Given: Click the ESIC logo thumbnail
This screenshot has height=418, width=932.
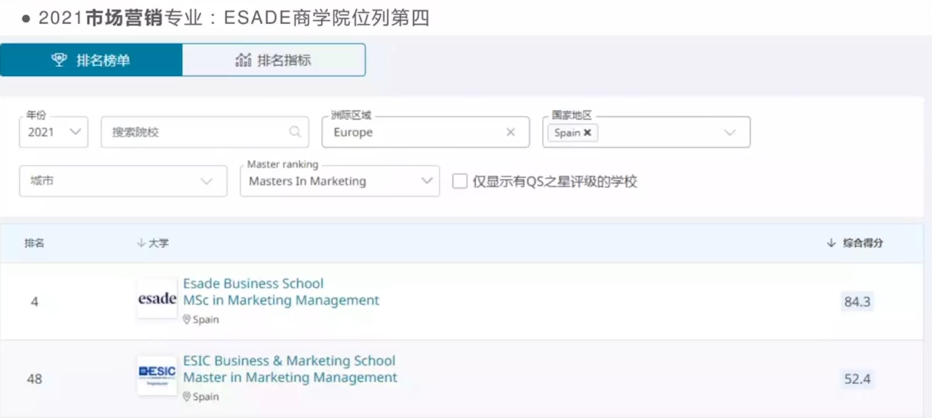Looking at the screenshot, I should [x=157, y=375].
